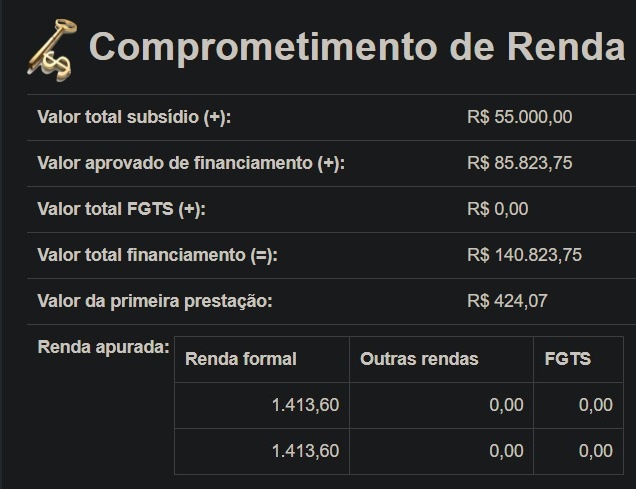Select Valor da primeira prestação label
Image resolution: width=636 pixels, height=489 pixels.
click(x=155, y=301)
